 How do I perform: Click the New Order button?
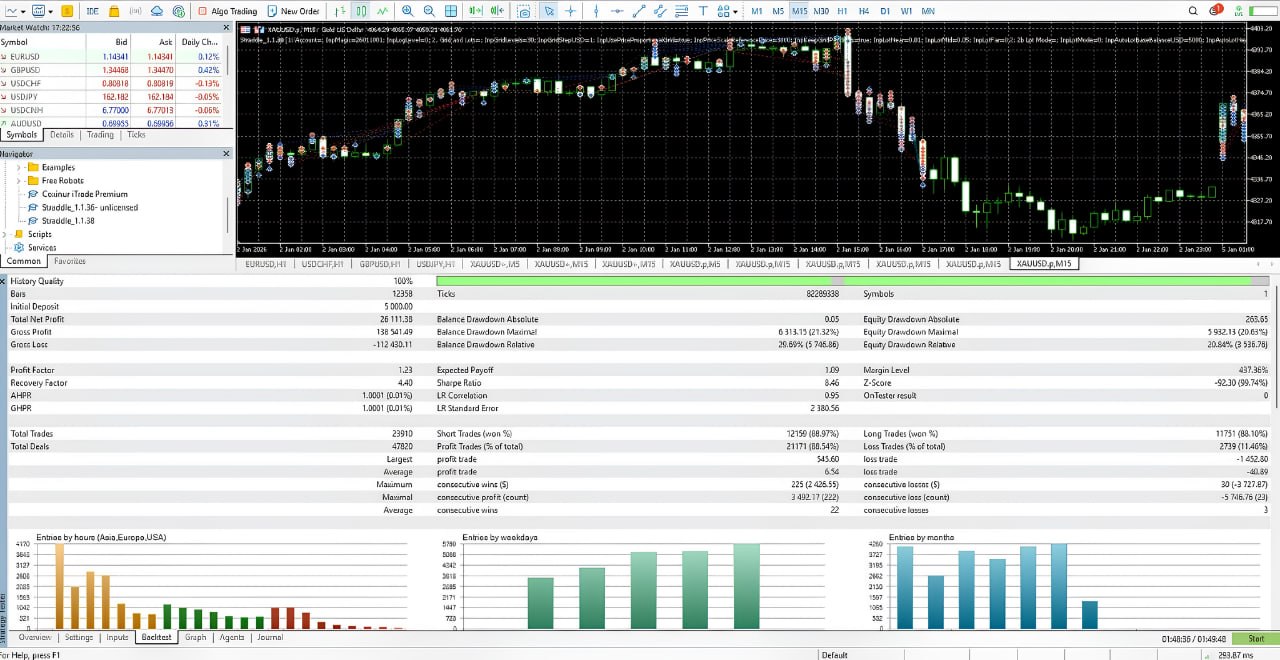point(292,11)
